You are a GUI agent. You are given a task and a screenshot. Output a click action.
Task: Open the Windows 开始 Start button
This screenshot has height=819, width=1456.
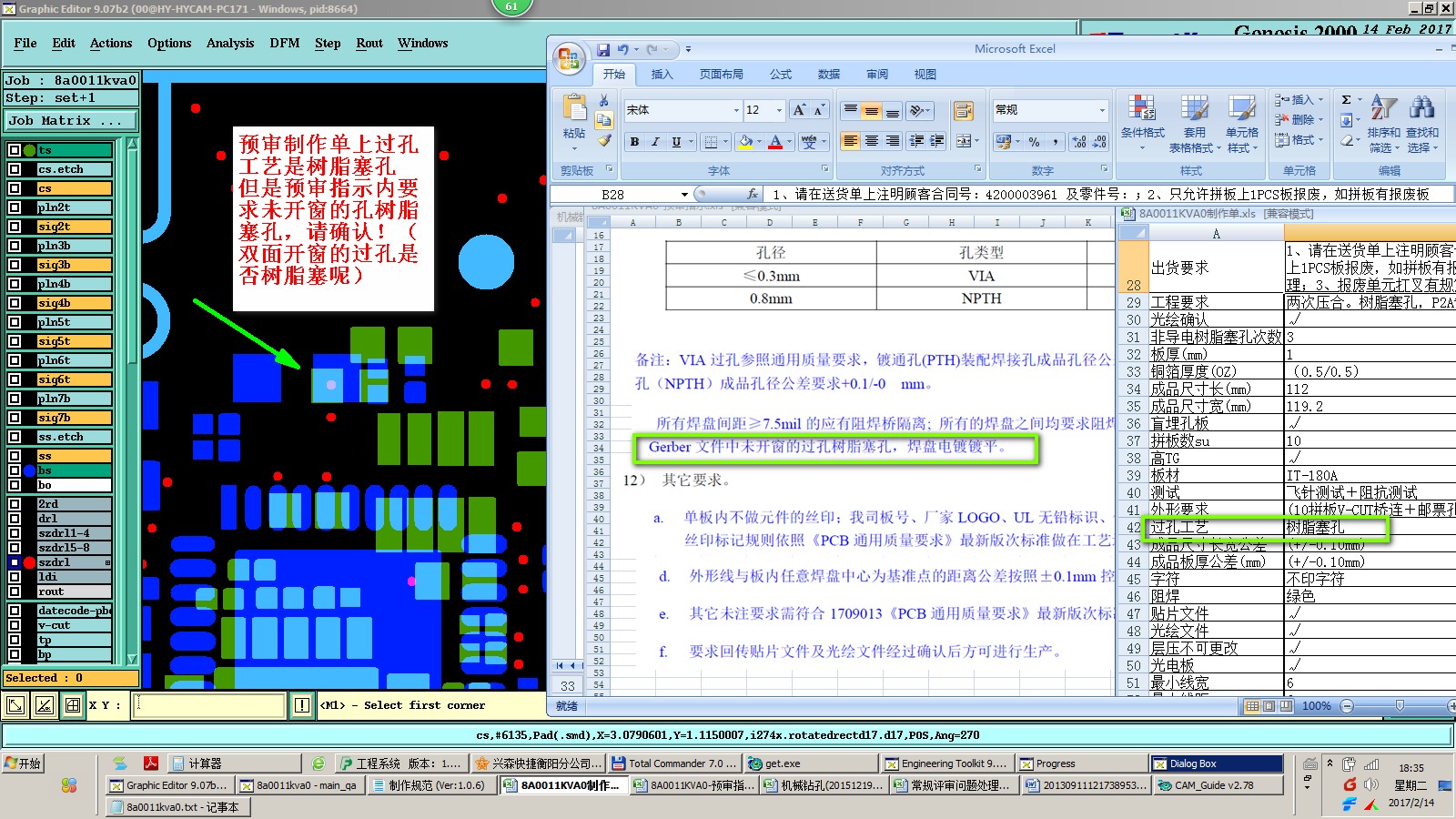[23, 763]
